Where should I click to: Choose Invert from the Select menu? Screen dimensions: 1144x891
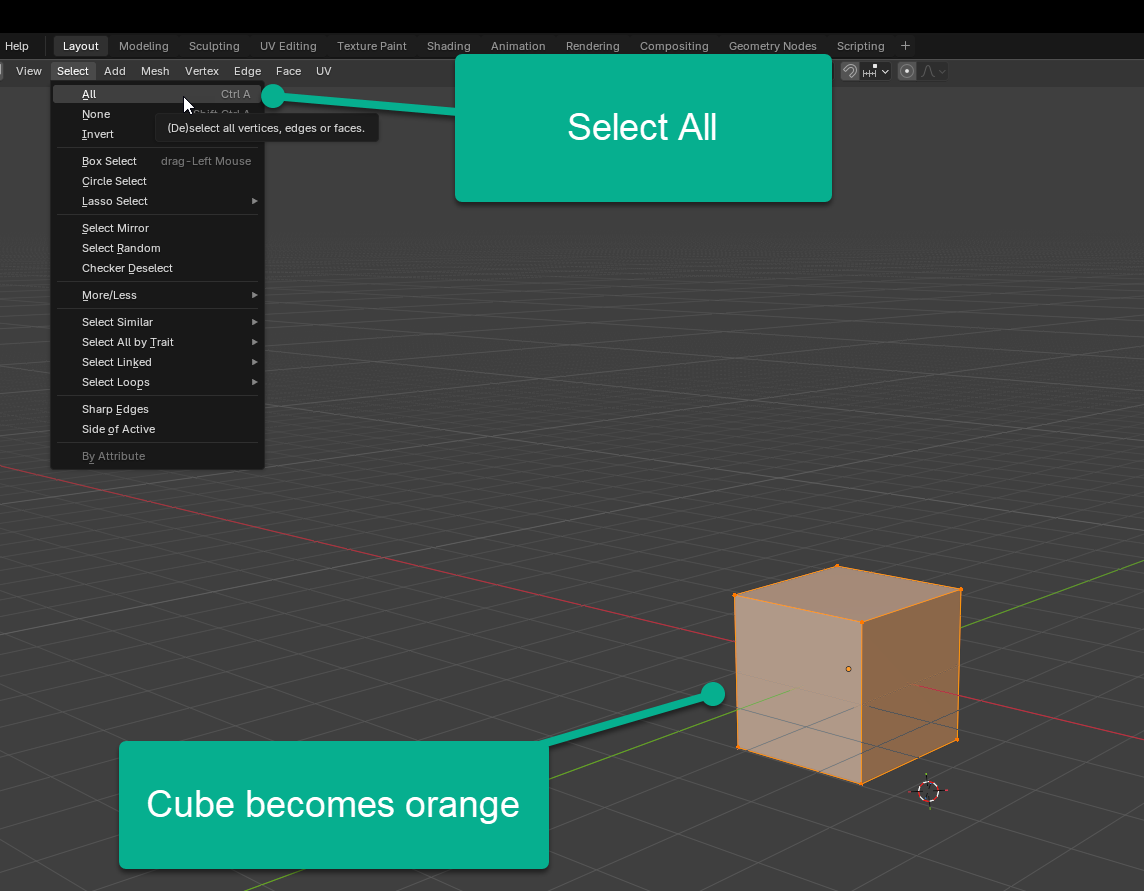tap(97, 134)
